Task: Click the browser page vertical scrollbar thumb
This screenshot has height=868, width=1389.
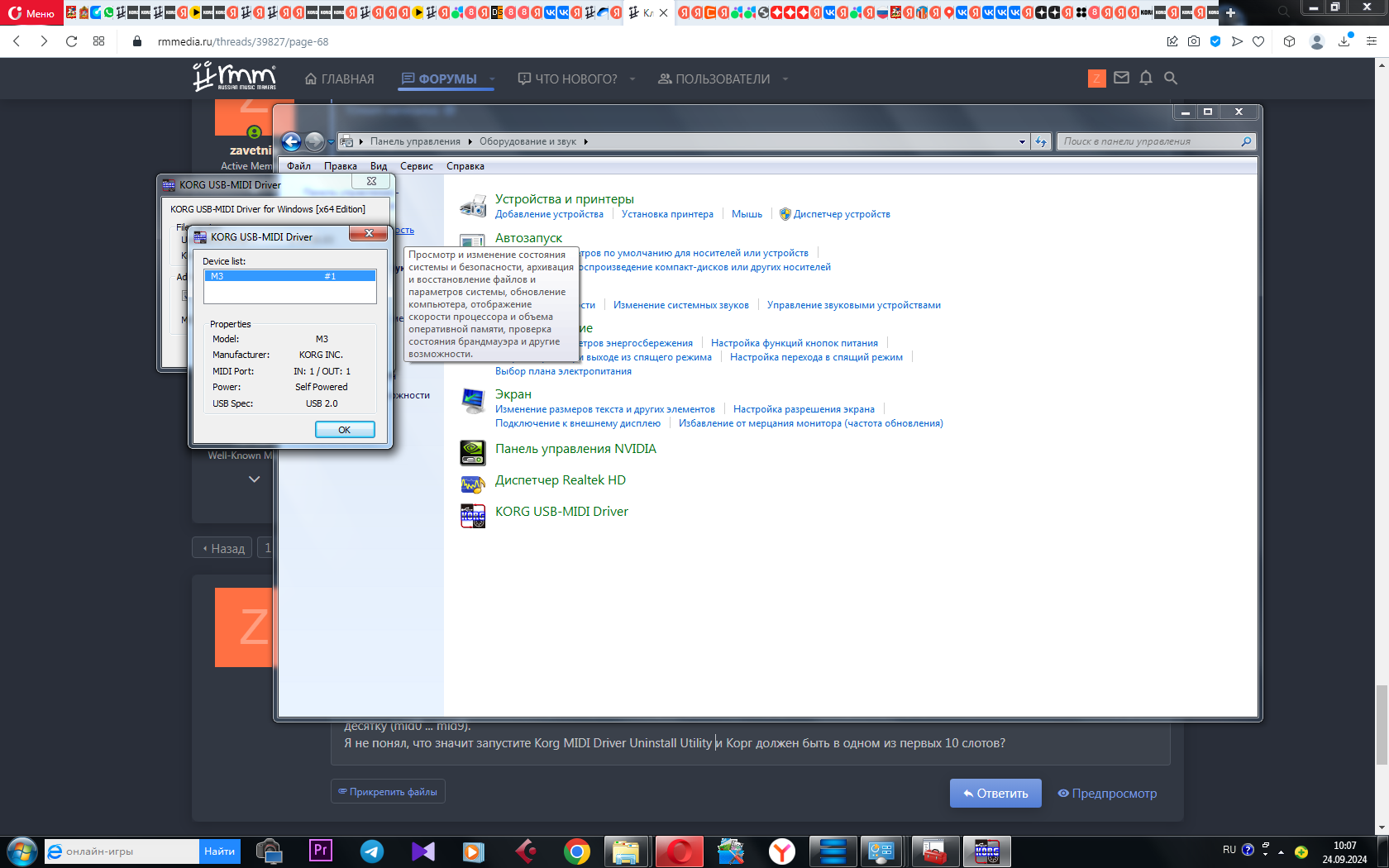Action: click(x=1382, y=726)
